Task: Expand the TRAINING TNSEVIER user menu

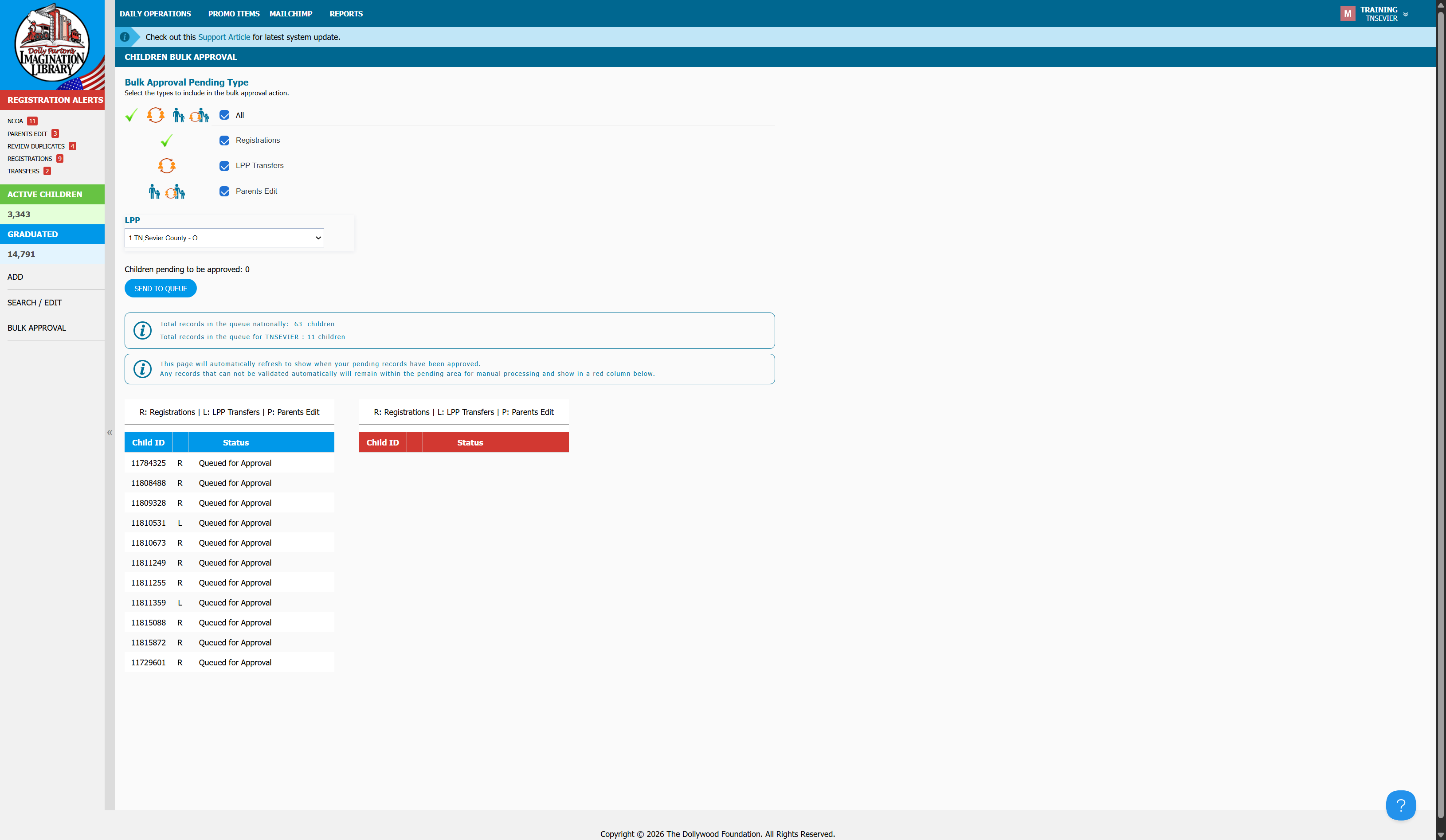Action: [x=1383, y=14]
